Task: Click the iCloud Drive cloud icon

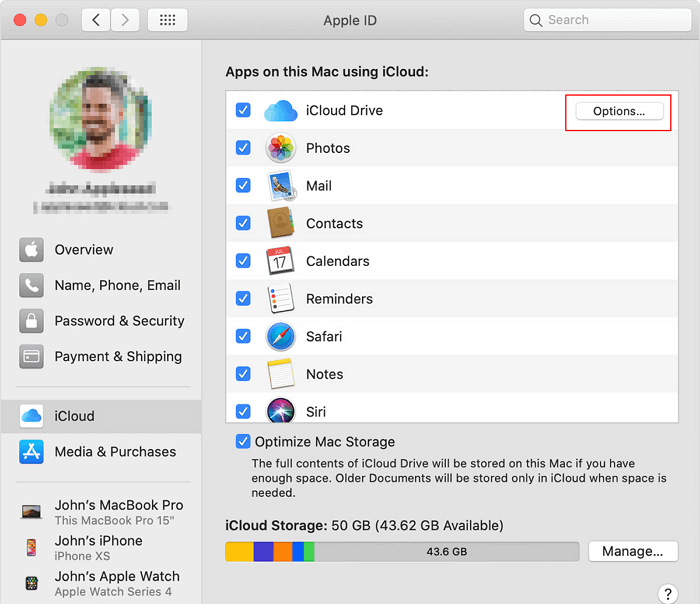Action: coord(281,111)
